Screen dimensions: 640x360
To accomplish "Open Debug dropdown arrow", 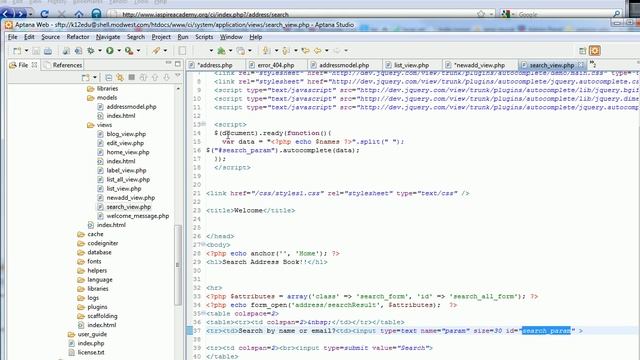I will [100, 51].
